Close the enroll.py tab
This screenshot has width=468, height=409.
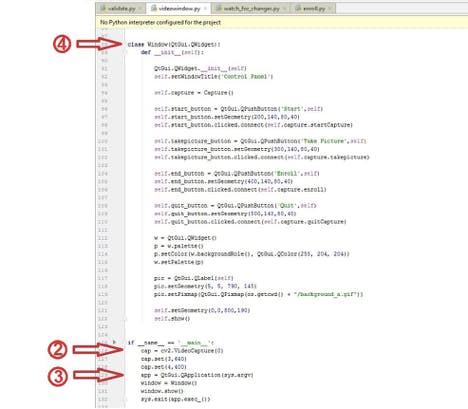[x=330, y=8]
